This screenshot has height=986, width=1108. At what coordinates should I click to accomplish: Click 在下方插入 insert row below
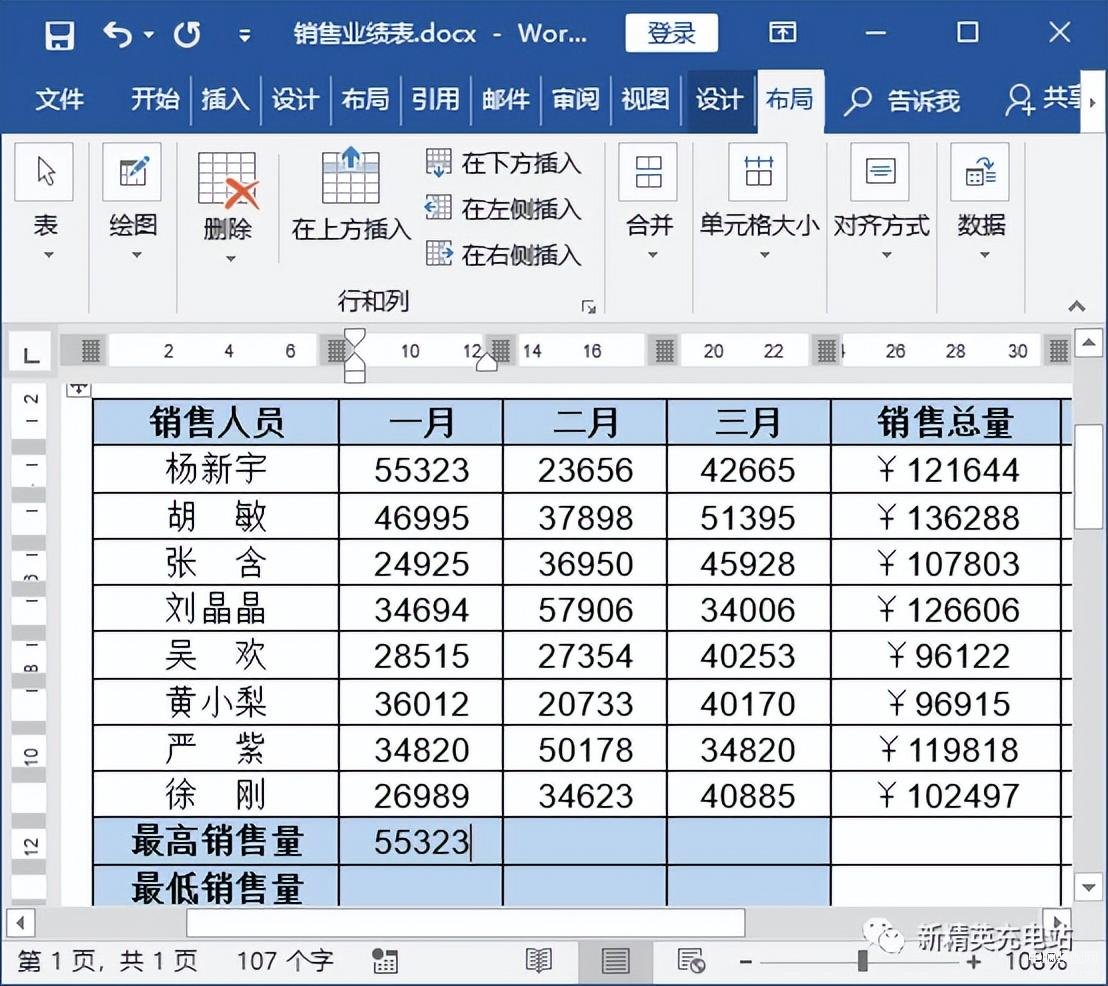(503, 163)
